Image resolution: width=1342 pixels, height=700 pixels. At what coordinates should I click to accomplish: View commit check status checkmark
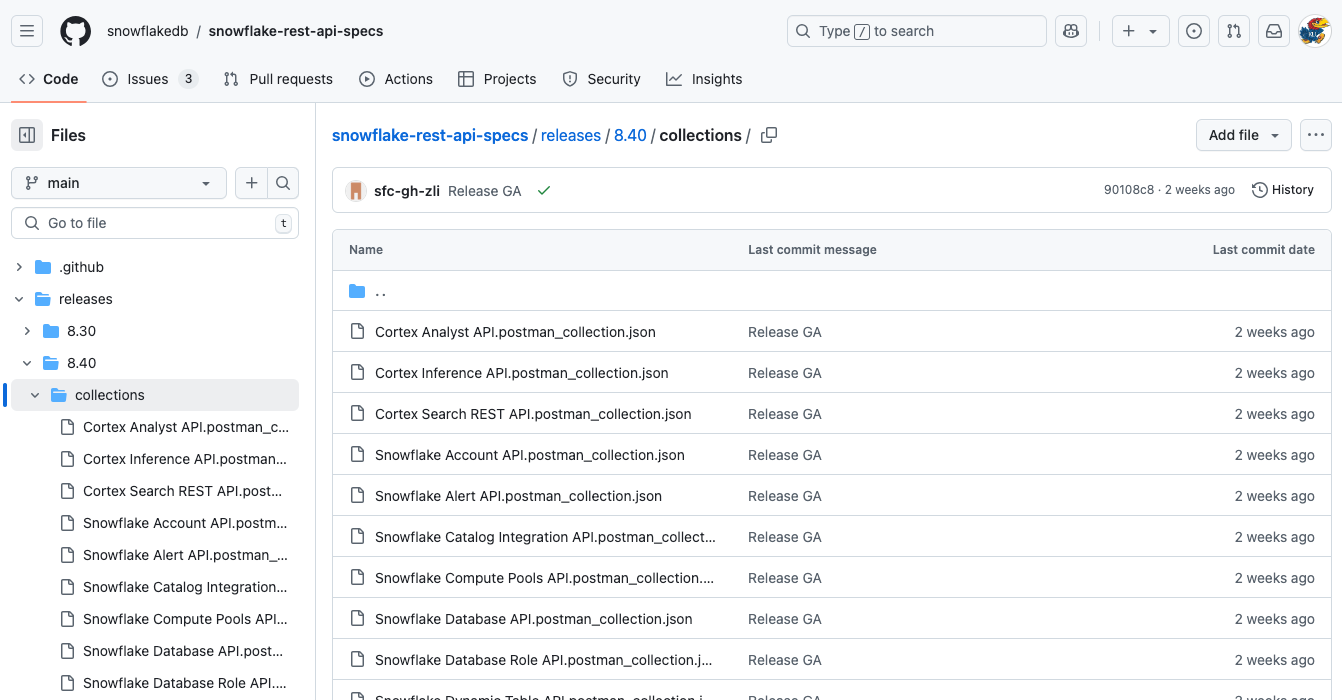pyautogui.click(x=544, y=190)
